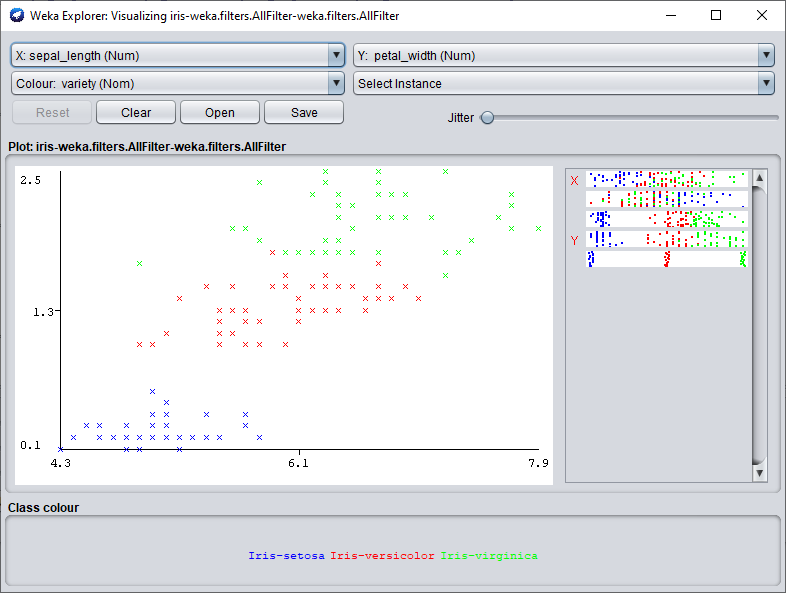Select the fourth attribute strip marked Y
Viewport: 786px width, 593px height.
point(667,239)
